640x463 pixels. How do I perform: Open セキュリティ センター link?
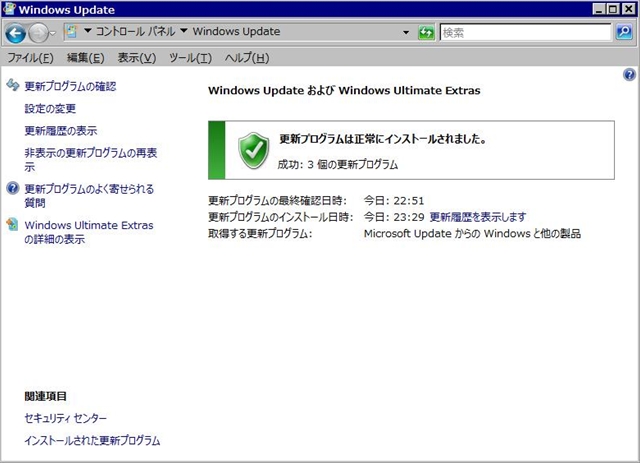(x=65, y=418)
